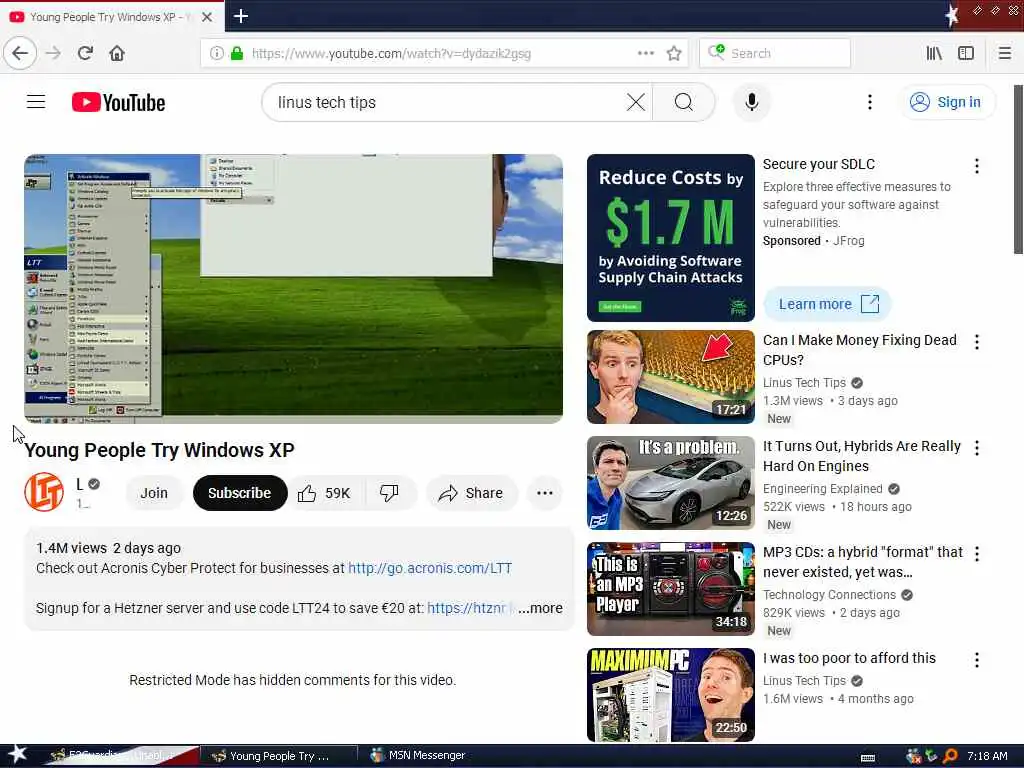Open Technology Connections channel name
This screenshot has height=768, width=1024.
[x=829, y=594]
